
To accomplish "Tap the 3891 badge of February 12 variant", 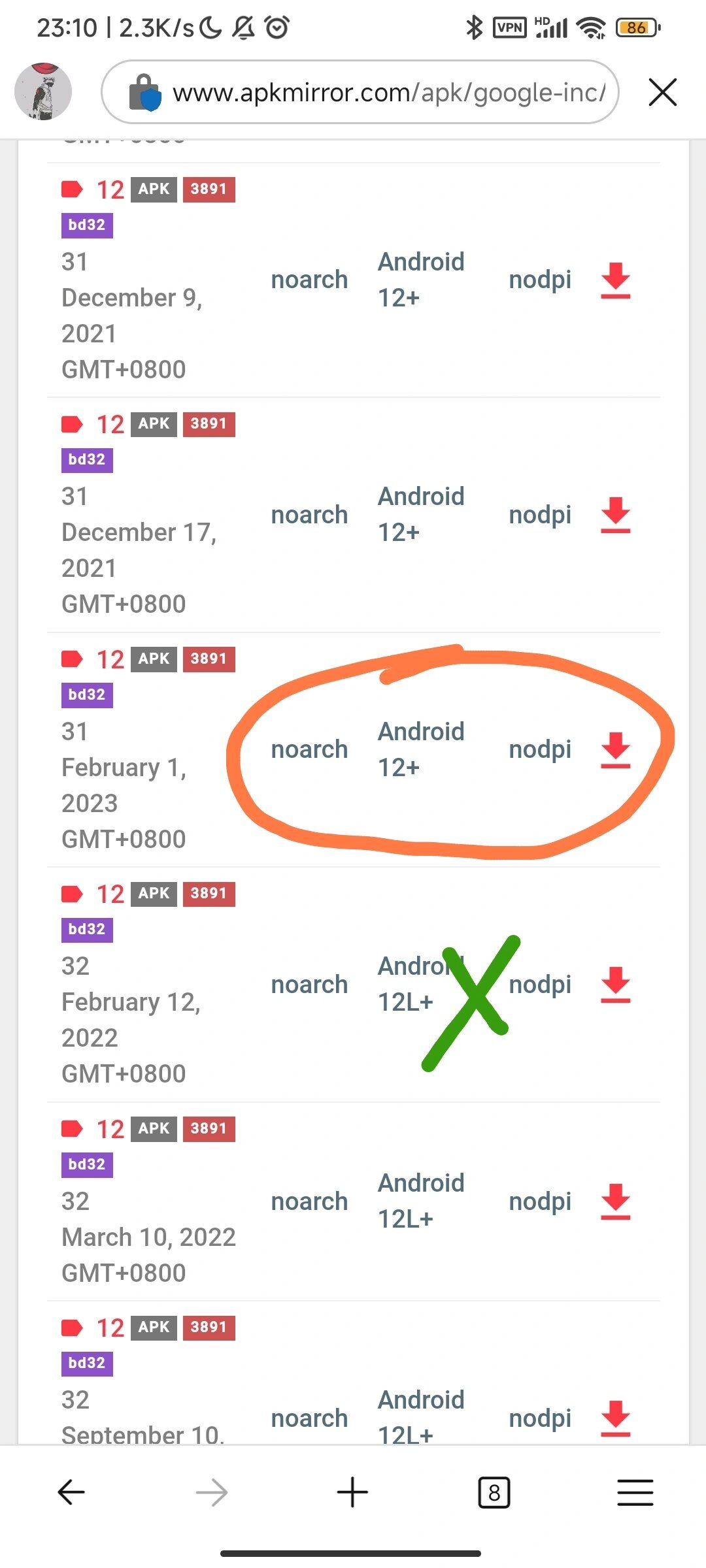I will tap(209, 894).
